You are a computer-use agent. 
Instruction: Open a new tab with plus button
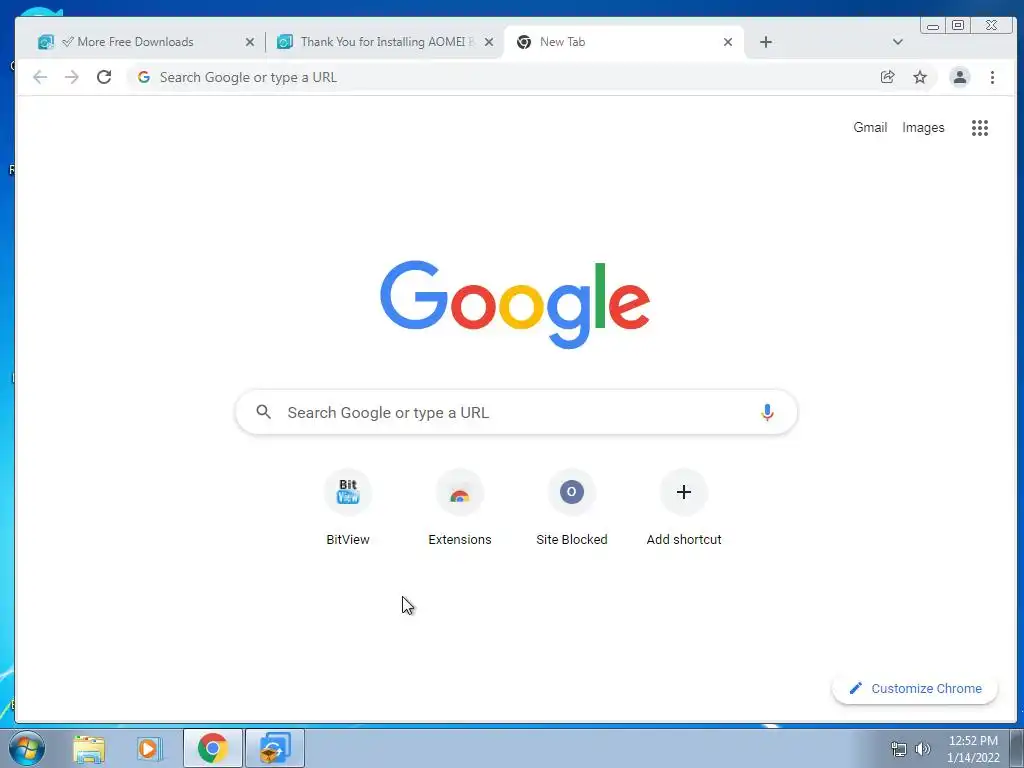pos(766,42)
